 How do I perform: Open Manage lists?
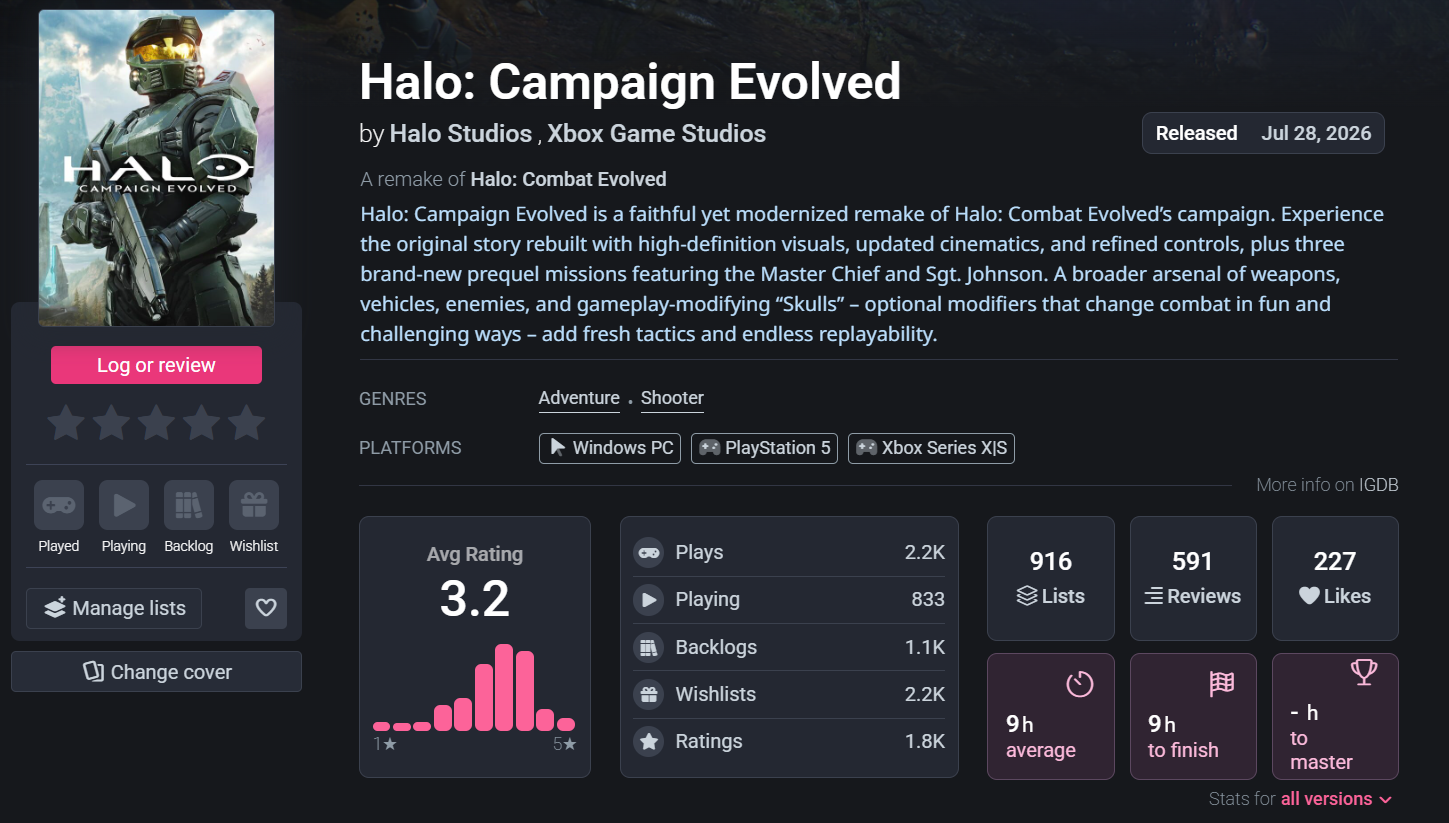pyautogui.click(x=114, y=608)
